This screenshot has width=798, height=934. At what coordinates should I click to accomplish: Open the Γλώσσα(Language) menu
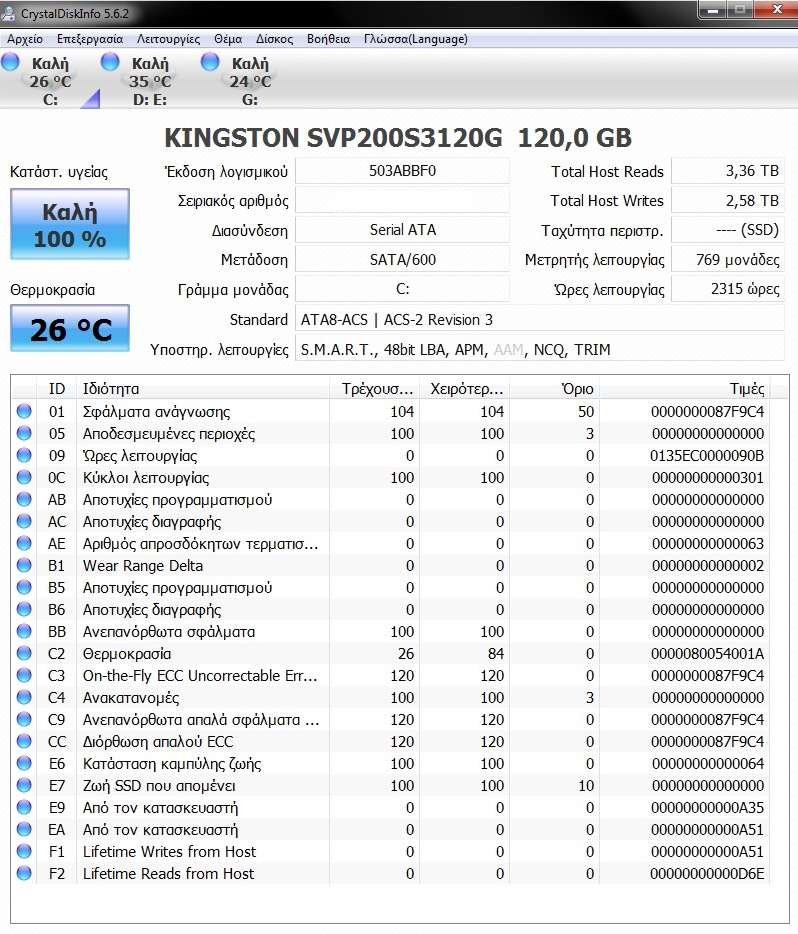pos(416,39)
